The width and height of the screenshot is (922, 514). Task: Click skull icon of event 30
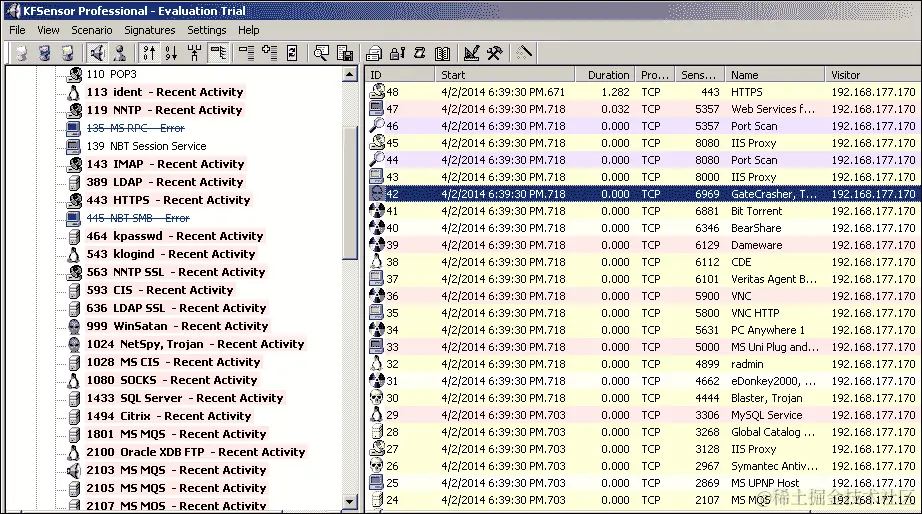[x=376, y=398]
